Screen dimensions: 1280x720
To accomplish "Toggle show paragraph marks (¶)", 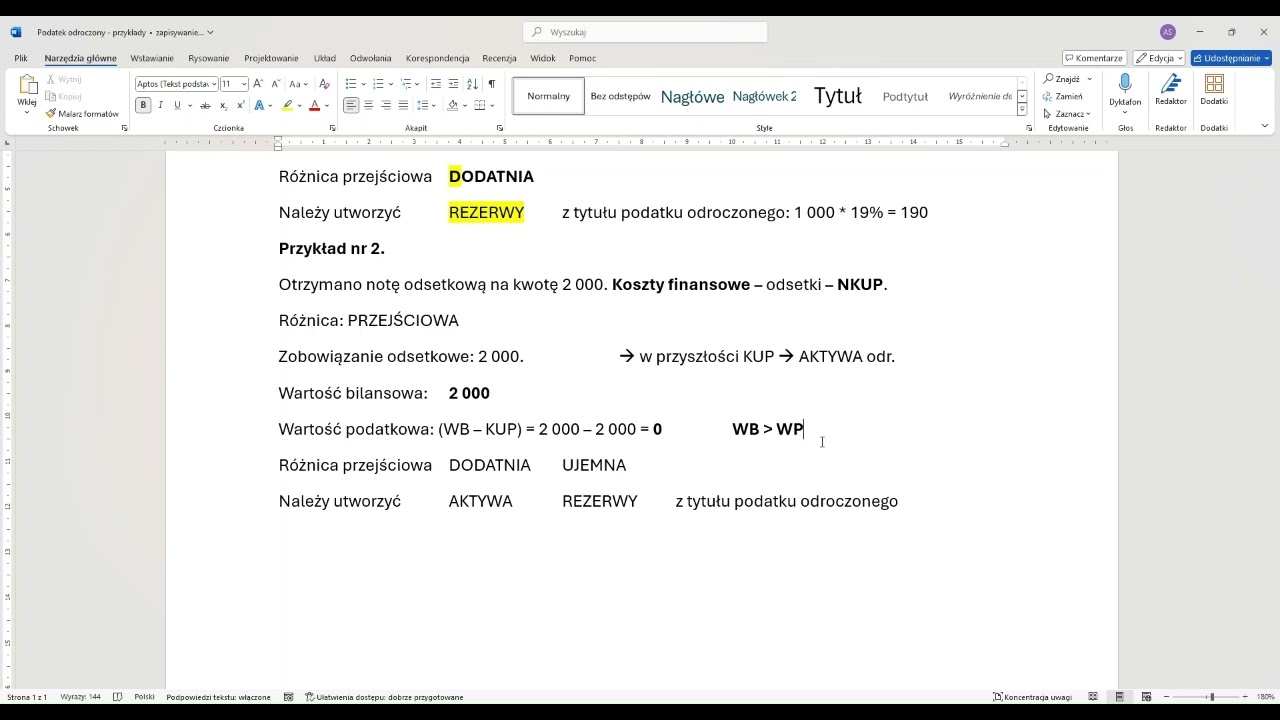I will (491, 84).
